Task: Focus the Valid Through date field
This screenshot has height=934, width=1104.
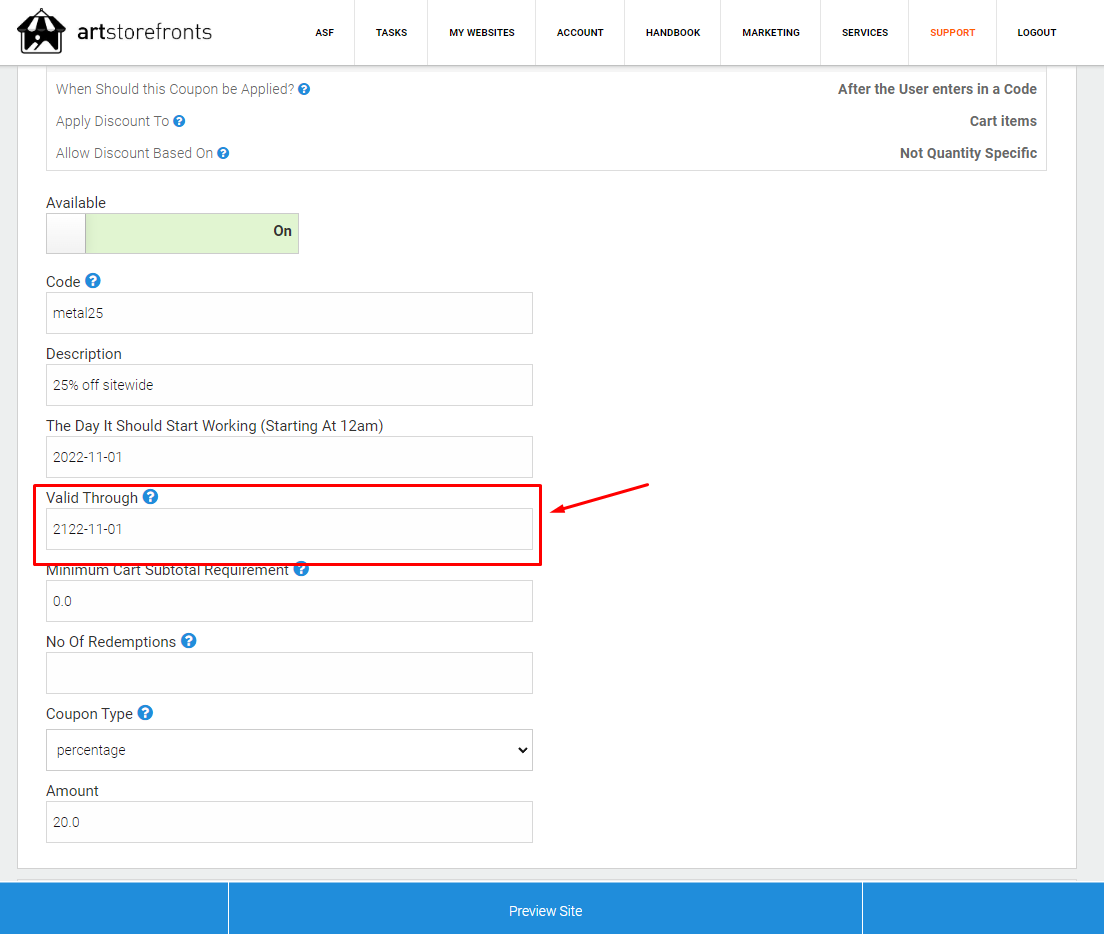Action: click(289, 529)
